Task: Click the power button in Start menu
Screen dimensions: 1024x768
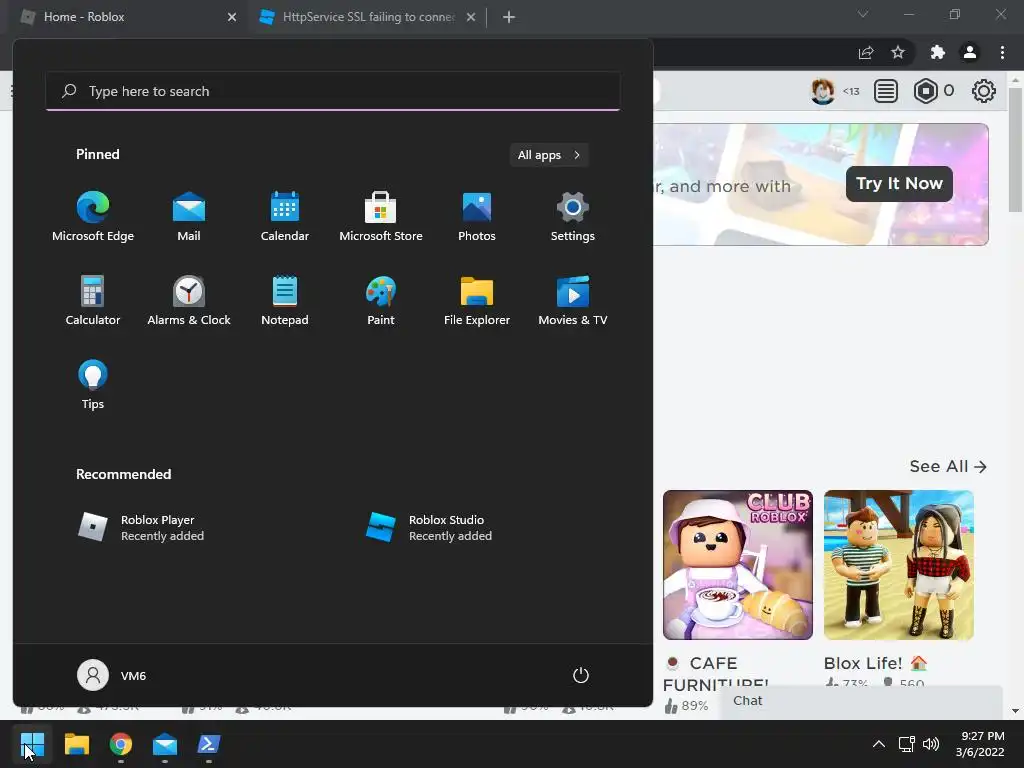Action: (581, 675)
